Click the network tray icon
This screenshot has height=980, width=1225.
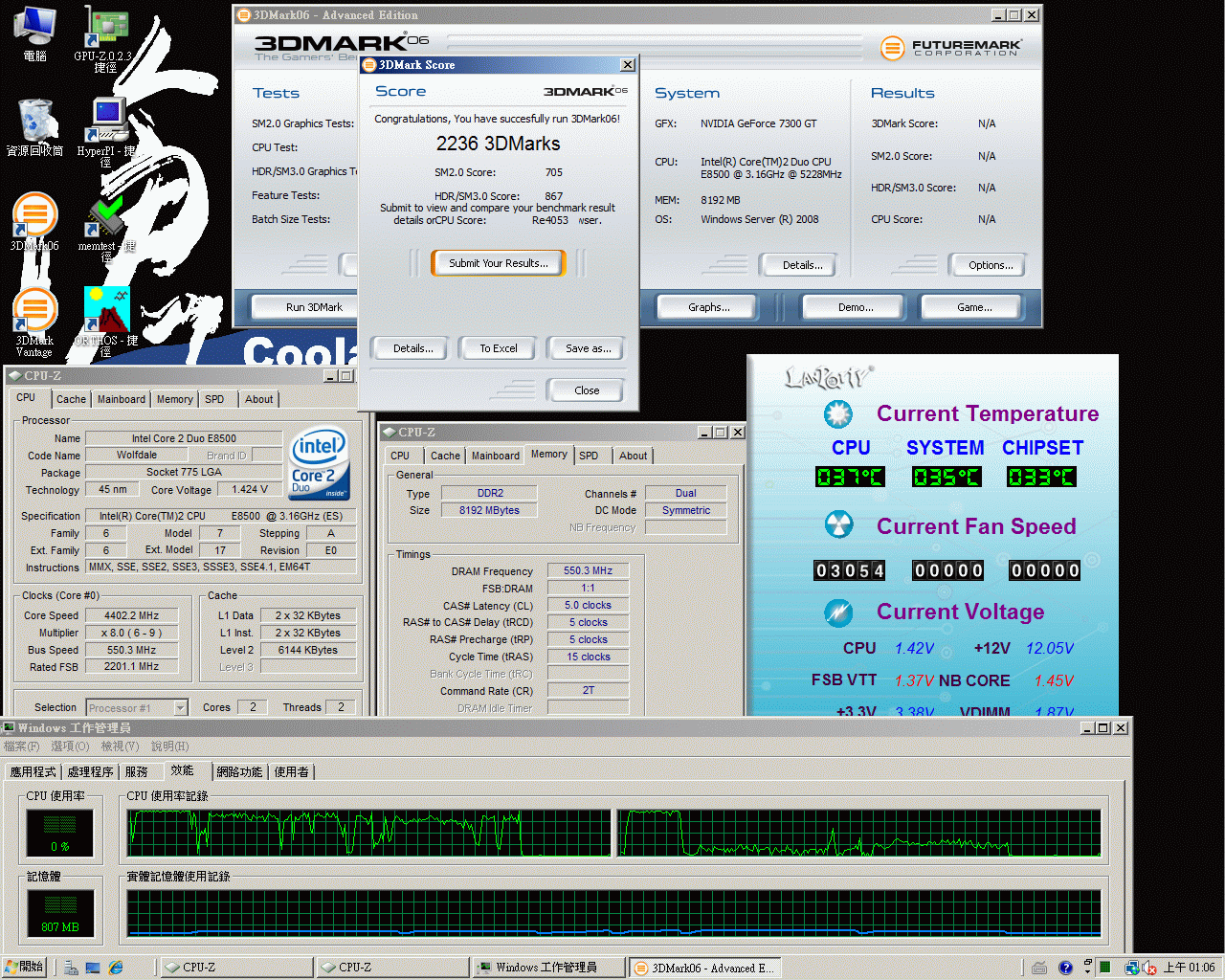(1131, 968)
